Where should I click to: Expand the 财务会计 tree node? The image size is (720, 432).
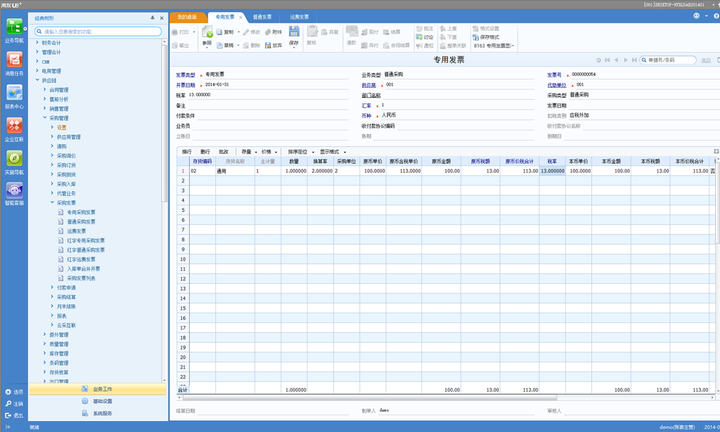tap(39, 44)
